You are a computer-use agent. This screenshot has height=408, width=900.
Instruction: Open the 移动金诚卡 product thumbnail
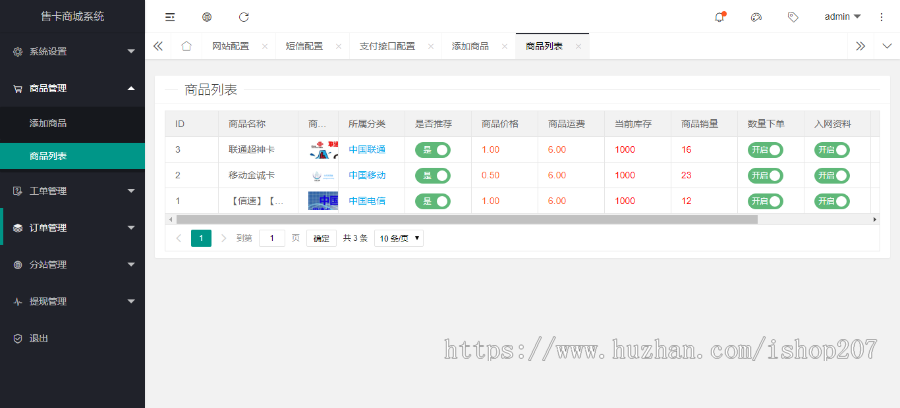point(323,175)
